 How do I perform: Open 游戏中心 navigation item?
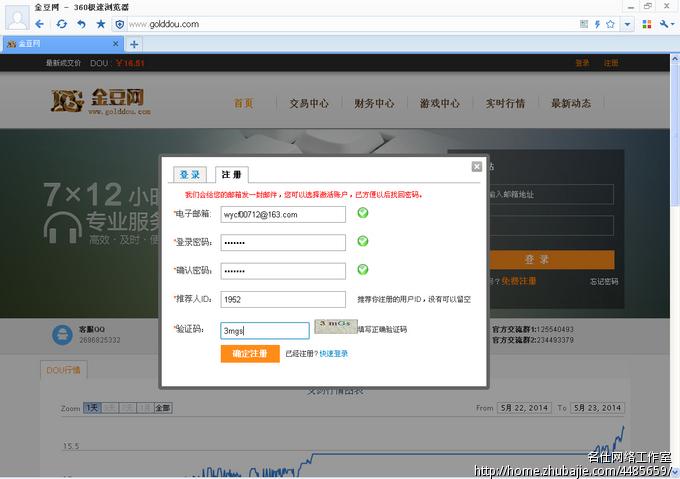440,103
